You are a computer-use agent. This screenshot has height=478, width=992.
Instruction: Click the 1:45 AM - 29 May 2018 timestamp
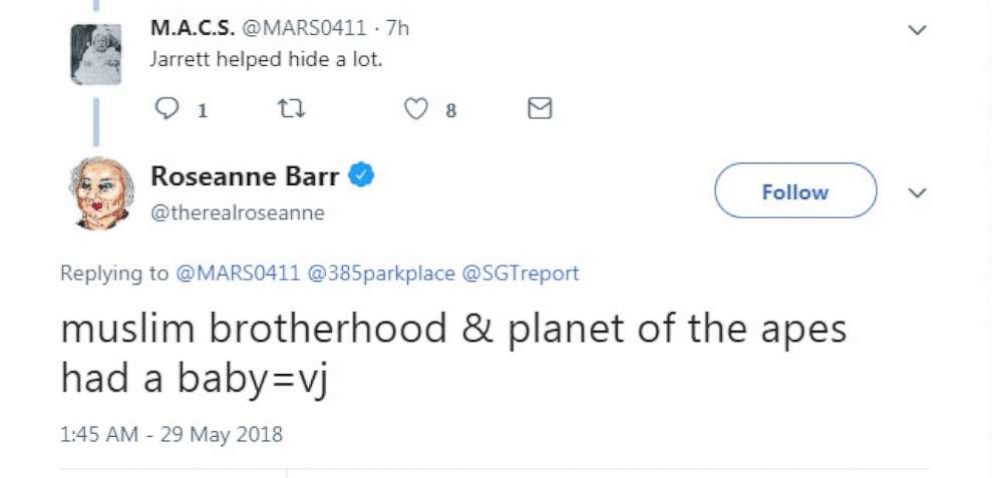click(171, 434)
